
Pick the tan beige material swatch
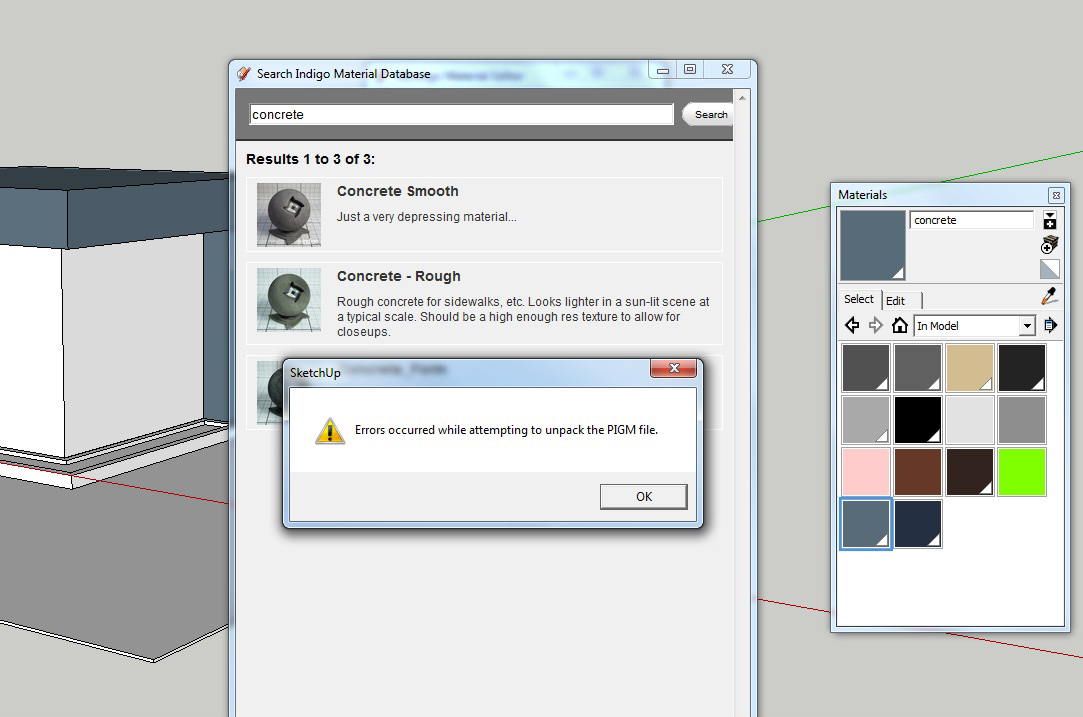(970, 368)
